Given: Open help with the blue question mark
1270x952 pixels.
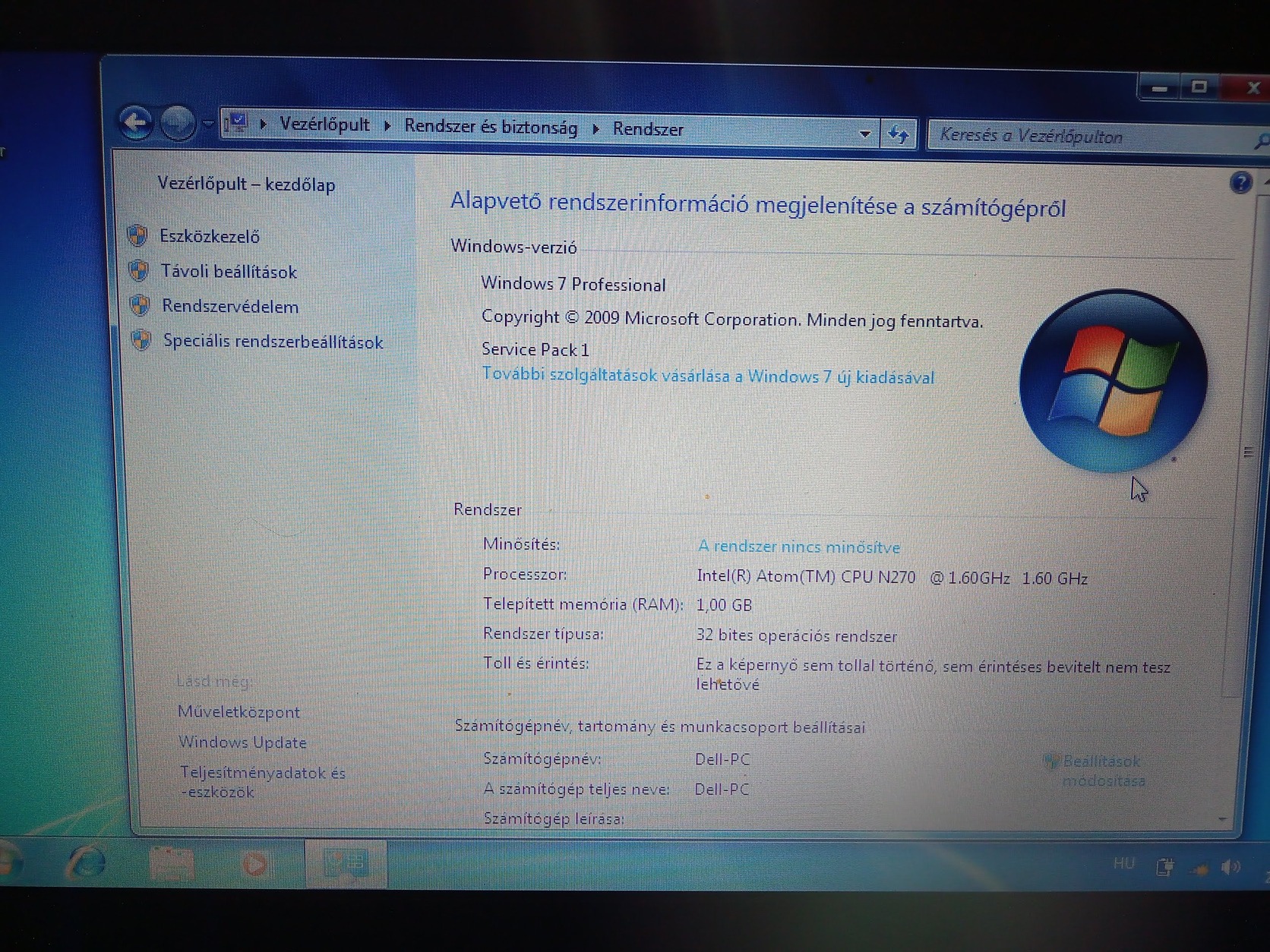Looking at the screenshot, I should pyautogui.click(x=1240, y=182).
